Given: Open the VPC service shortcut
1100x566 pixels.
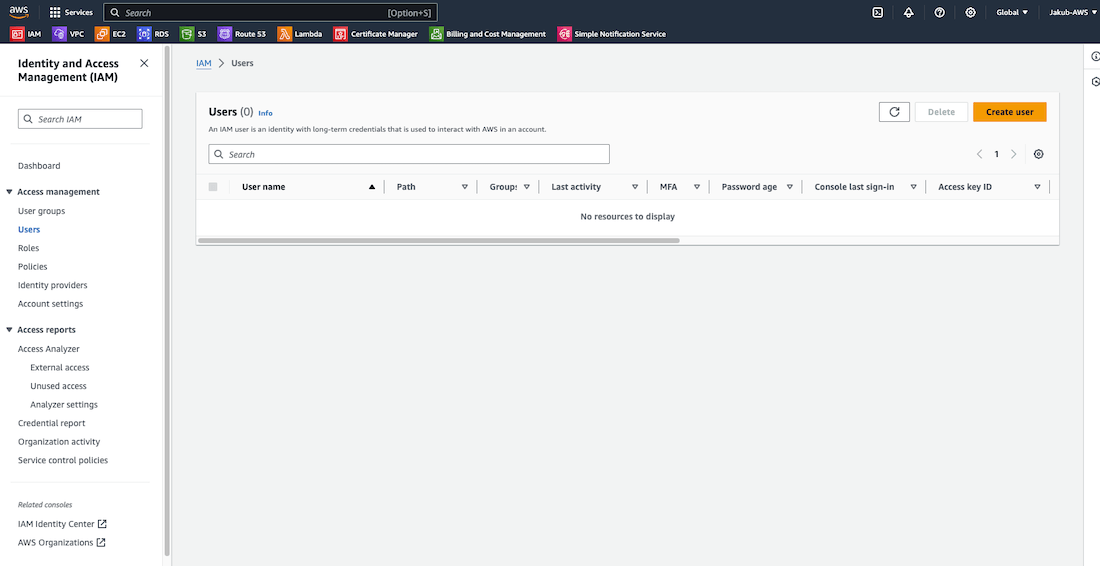Looking at the screenshot, I should click(x=69, y=34).
